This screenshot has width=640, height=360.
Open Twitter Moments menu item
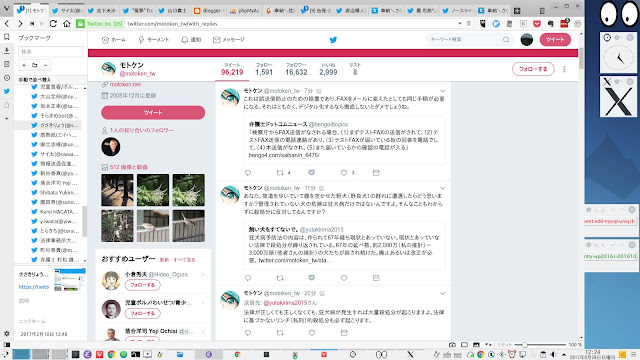153,40
